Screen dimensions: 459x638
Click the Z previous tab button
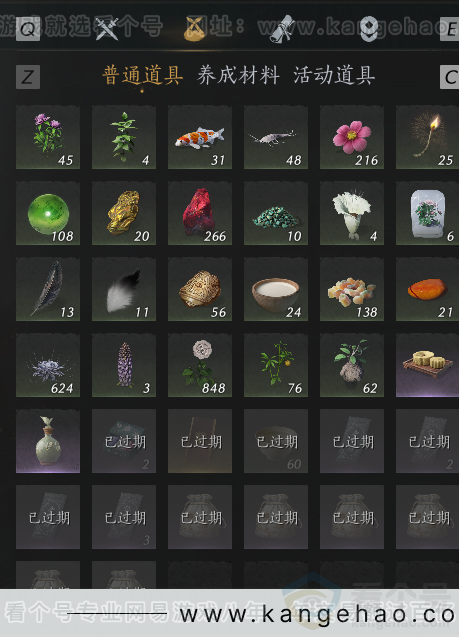(28, 77)
